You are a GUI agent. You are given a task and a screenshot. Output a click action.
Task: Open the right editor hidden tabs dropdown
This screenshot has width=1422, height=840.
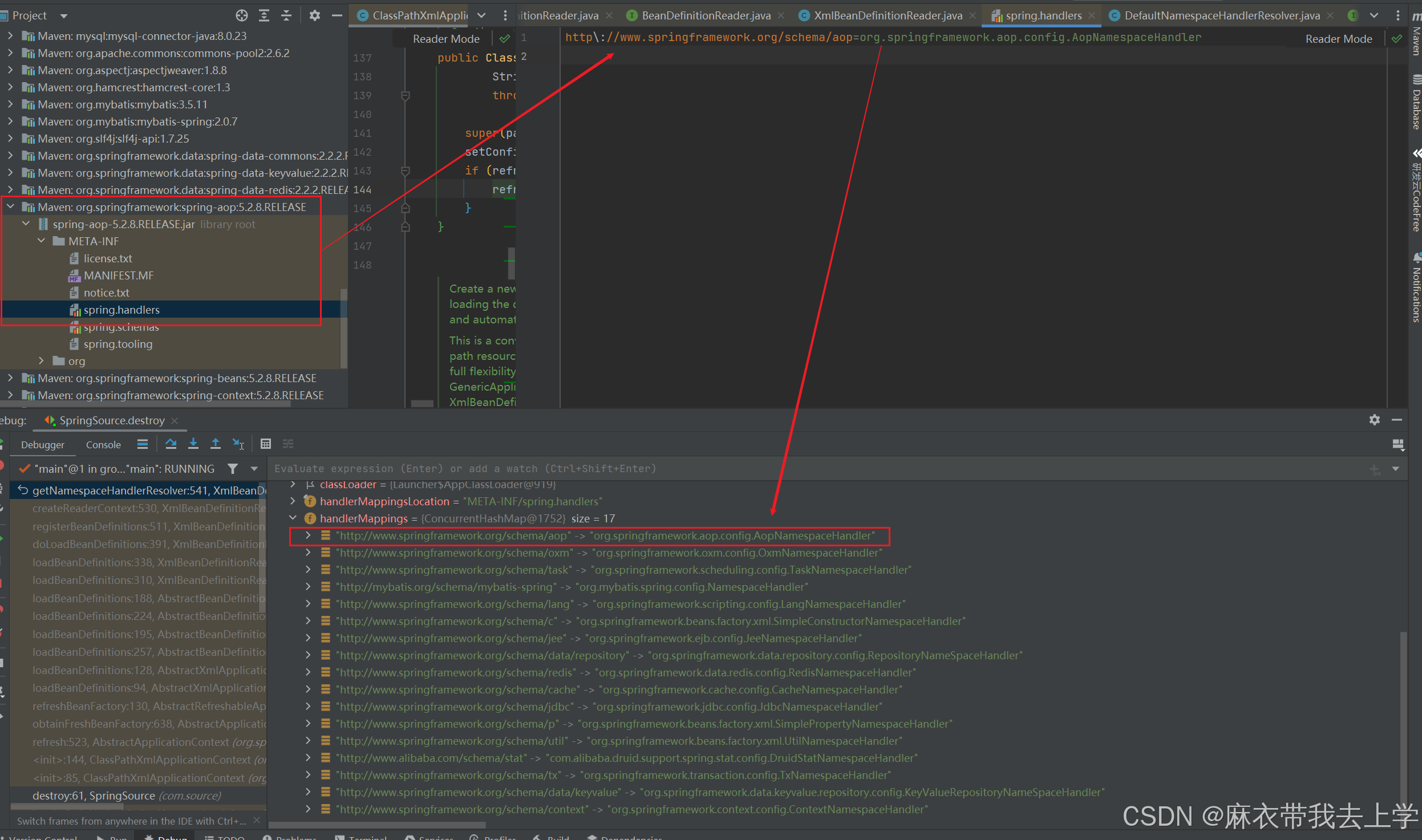click(x=1374, y=16)
